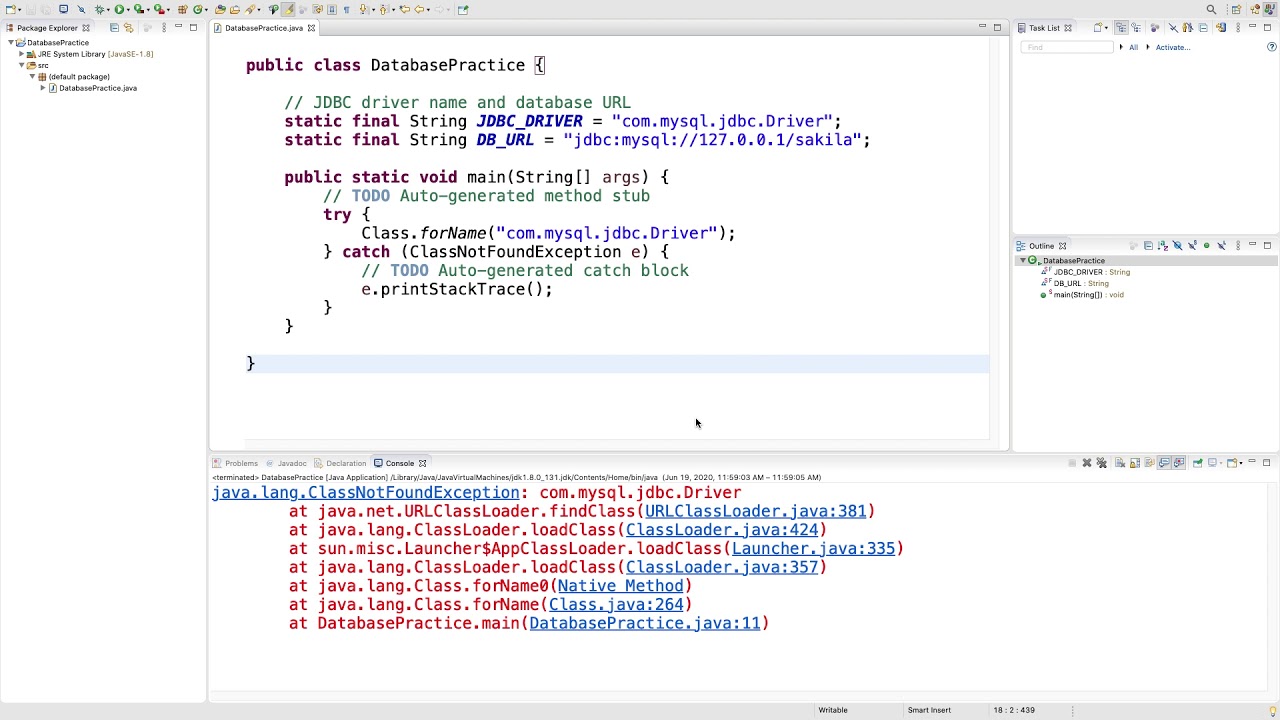Image resolution: width=1280 pixels, height=720 pixels.
Task: Click Pin Console icon
Action: coord(1197,463)
